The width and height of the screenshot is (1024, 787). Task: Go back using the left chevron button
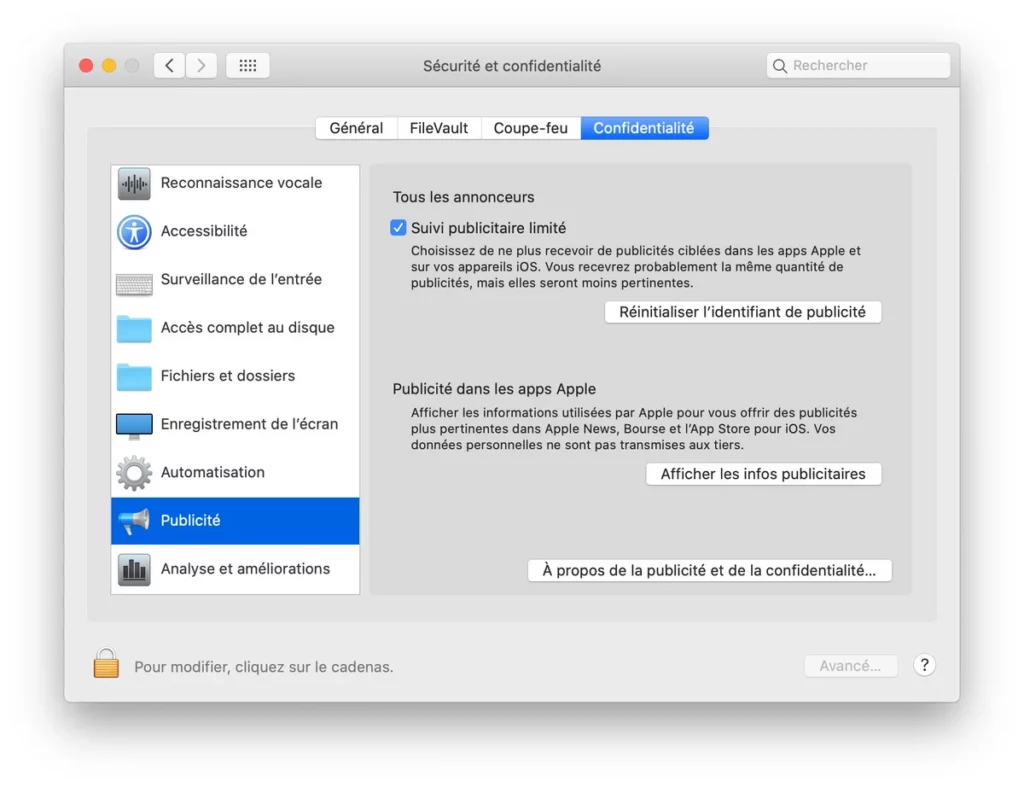(x=170, y=66)
